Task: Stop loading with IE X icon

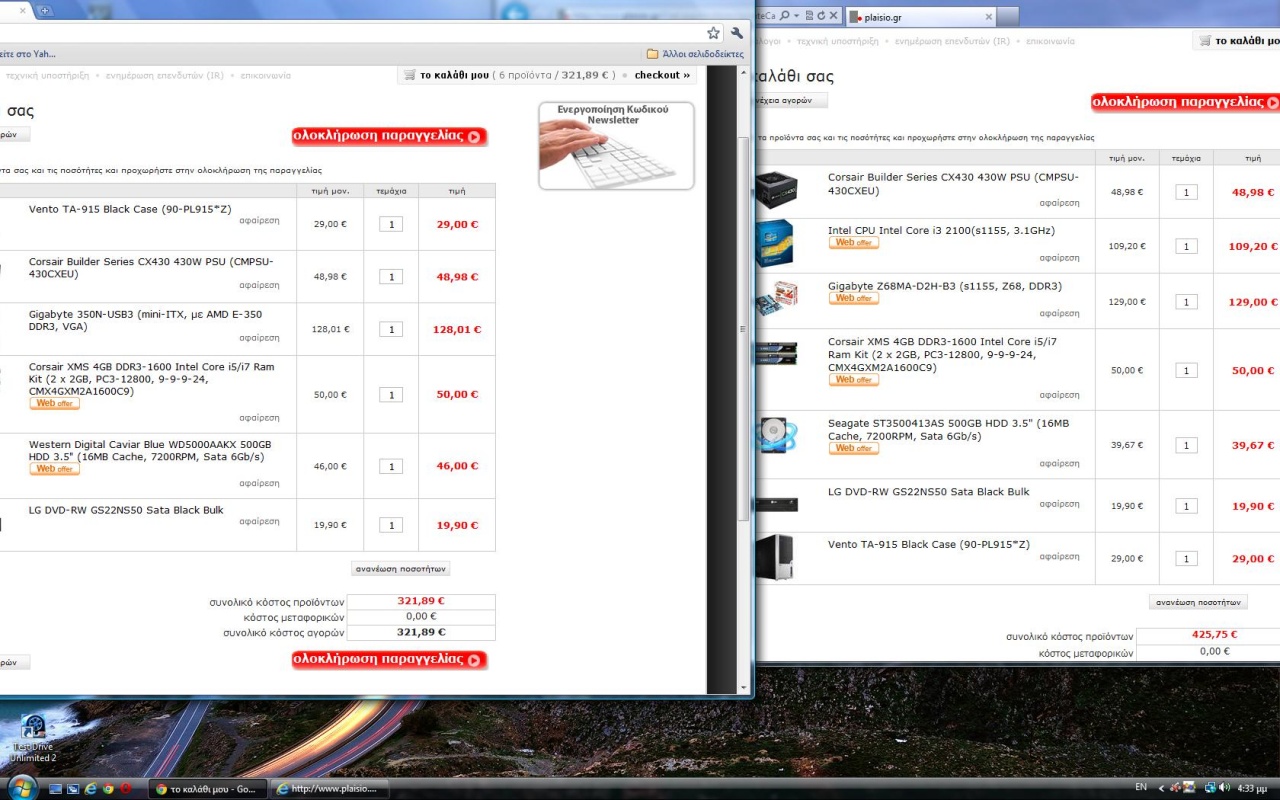Action: pyautogui.click(x=834, y=16)
